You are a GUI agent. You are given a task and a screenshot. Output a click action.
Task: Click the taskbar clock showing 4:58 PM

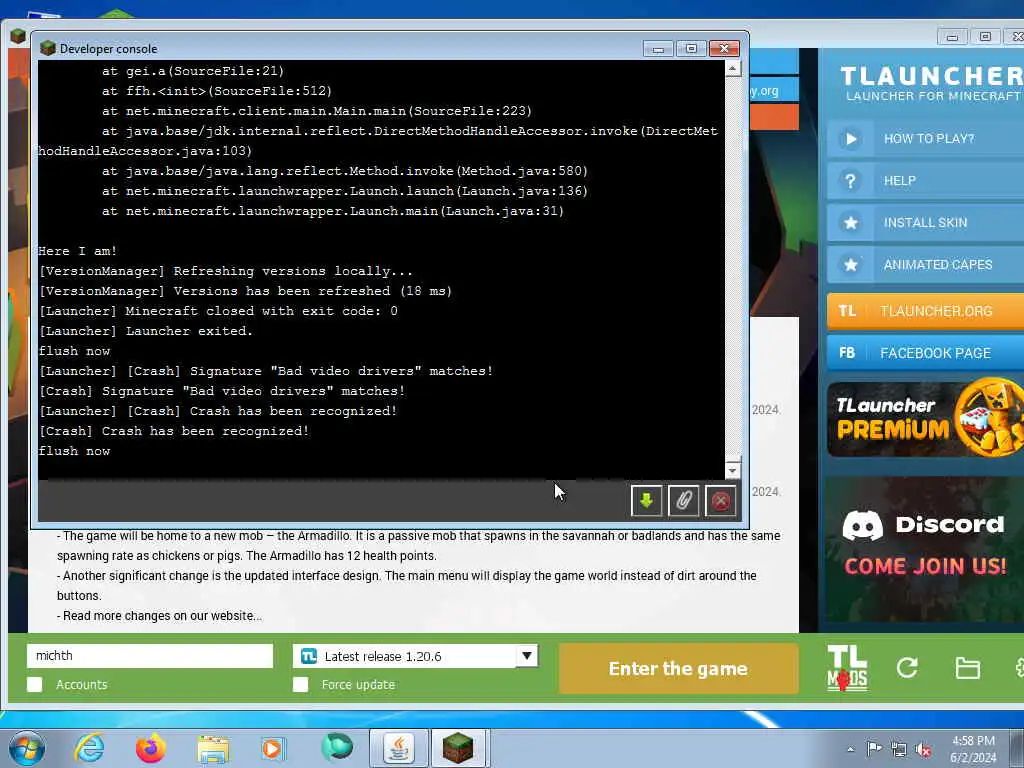973,749
